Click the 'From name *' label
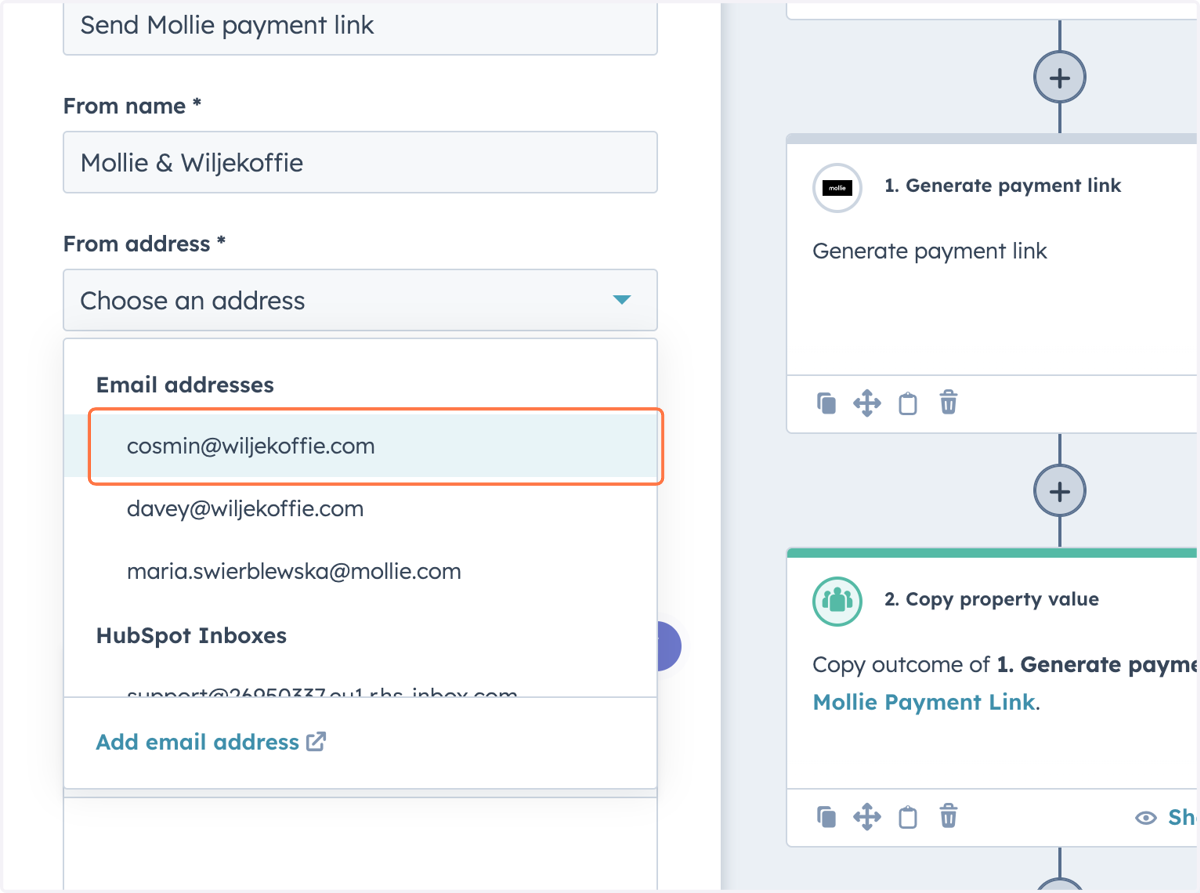1200x893 pixels. (x=132, y=106)
